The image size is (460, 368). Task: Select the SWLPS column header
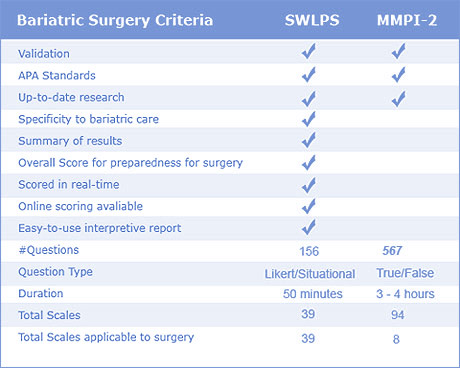click(x=312, y=20)
